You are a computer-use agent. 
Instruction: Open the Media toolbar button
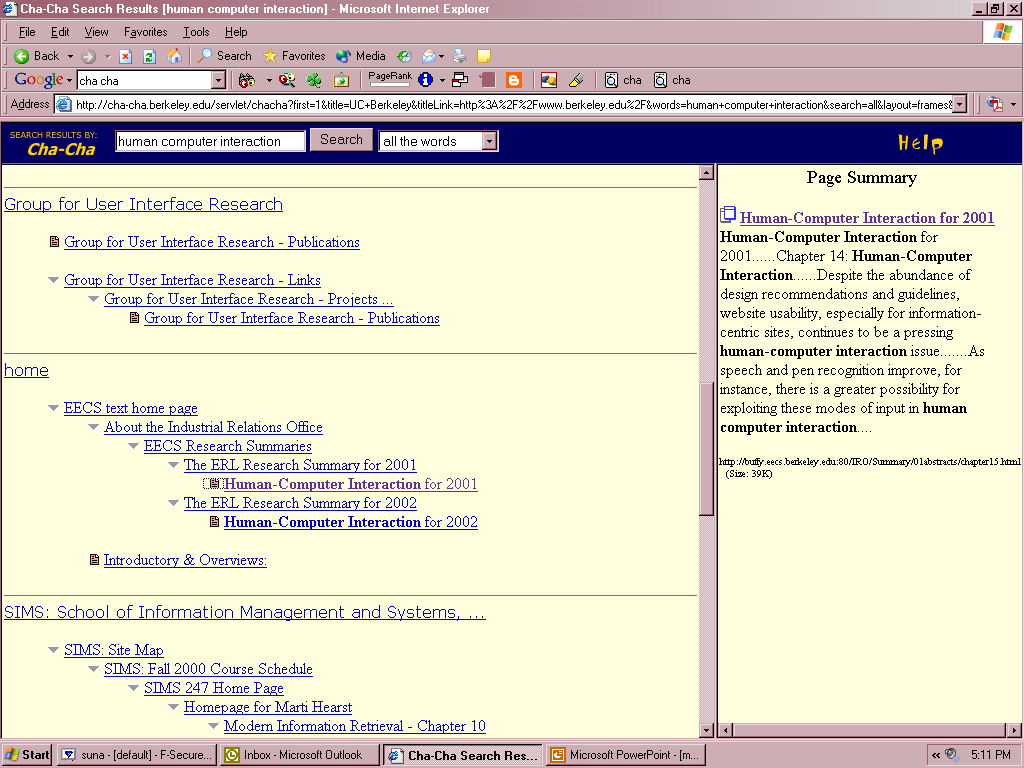point(361,56)
